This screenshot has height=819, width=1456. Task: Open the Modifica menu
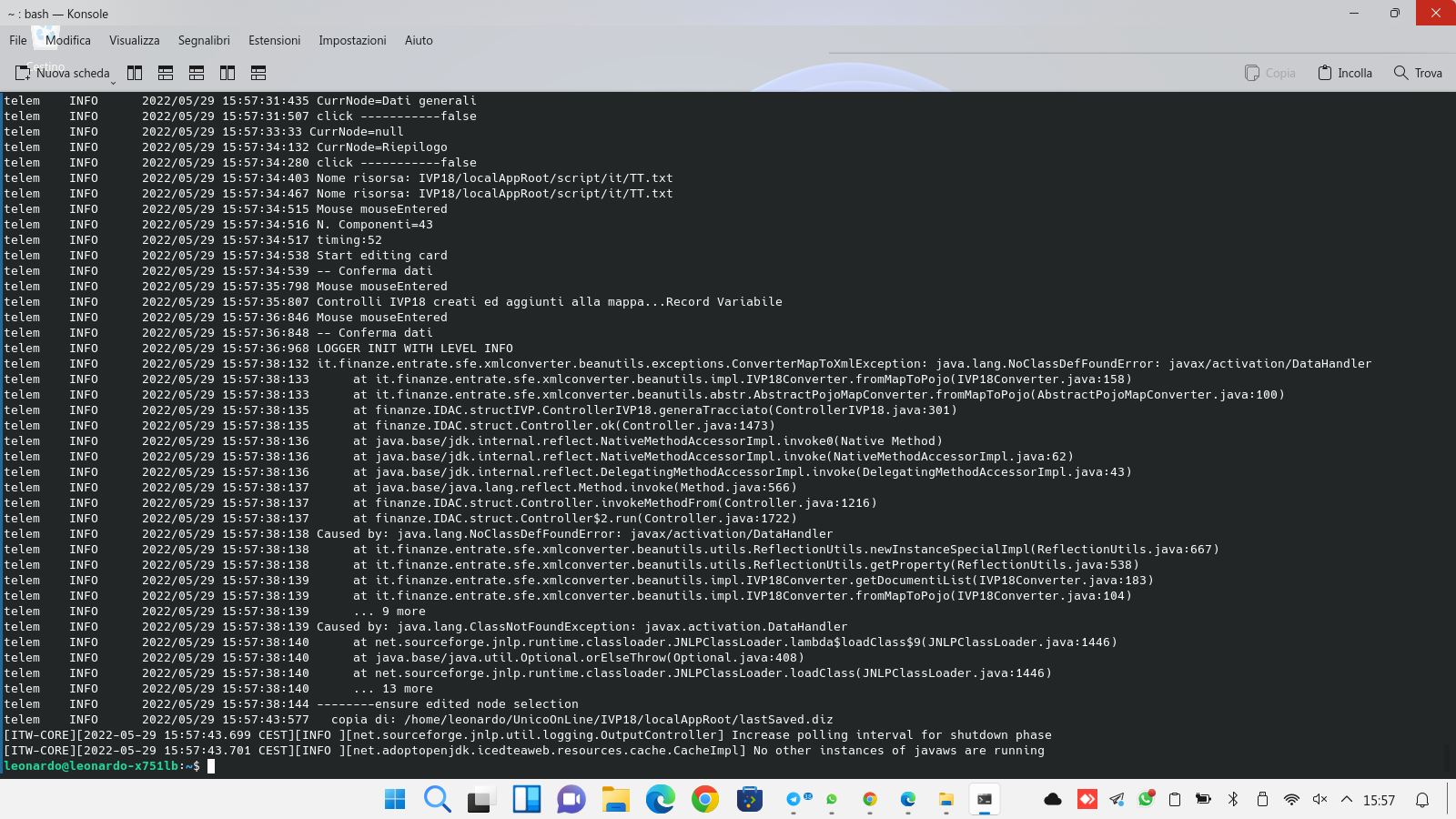pos(68,40)
